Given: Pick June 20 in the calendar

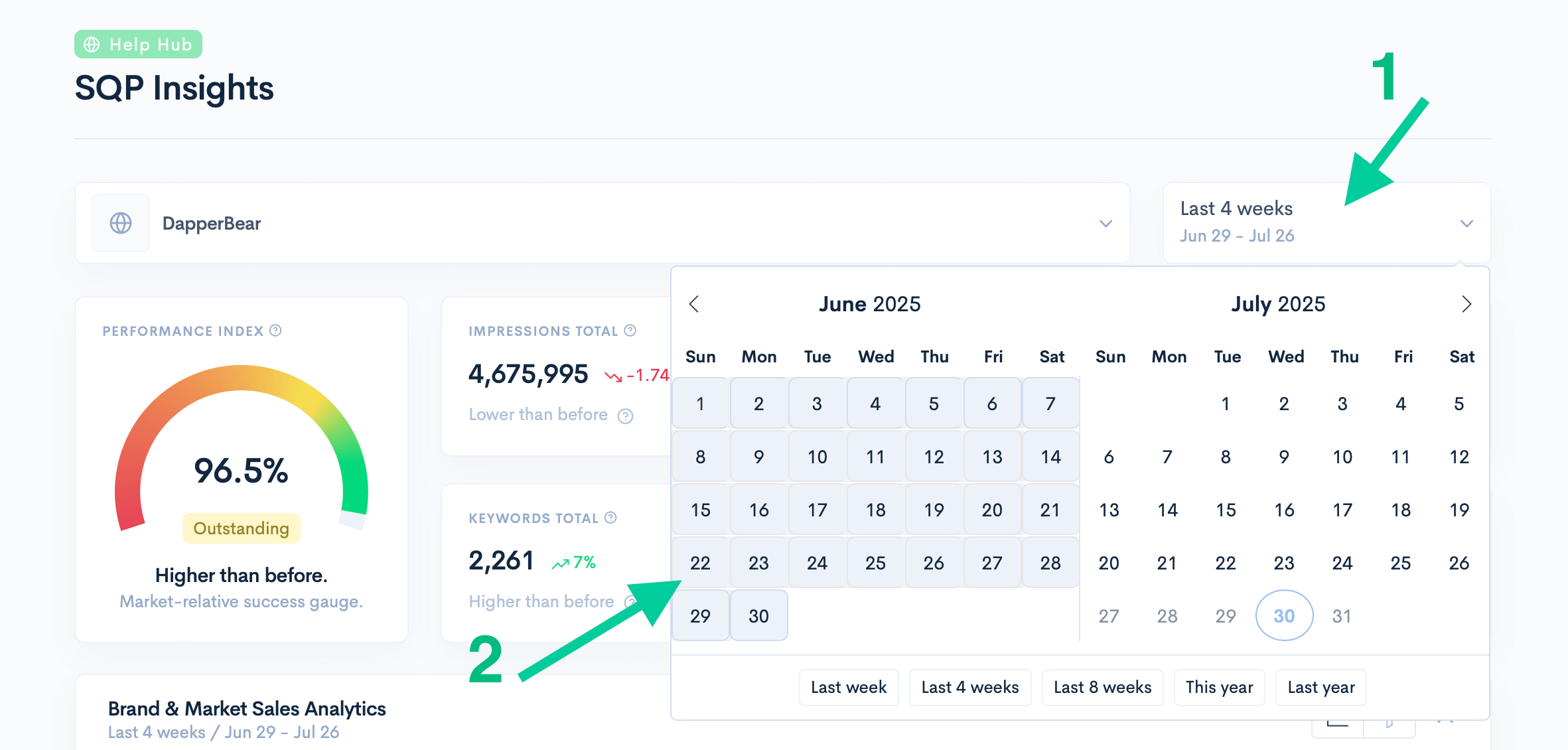Looking at the screenshot, I should tap(993, 510).
